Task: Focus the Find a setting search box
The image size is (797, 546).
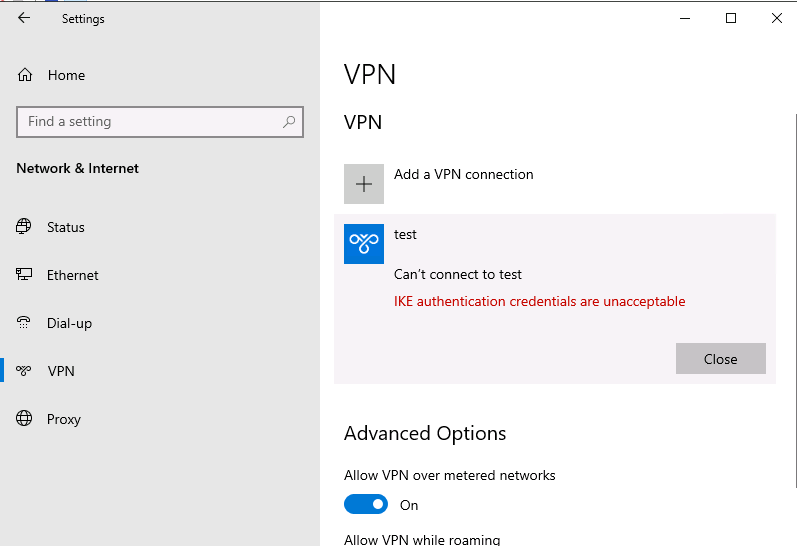Action: pos(160,122)
